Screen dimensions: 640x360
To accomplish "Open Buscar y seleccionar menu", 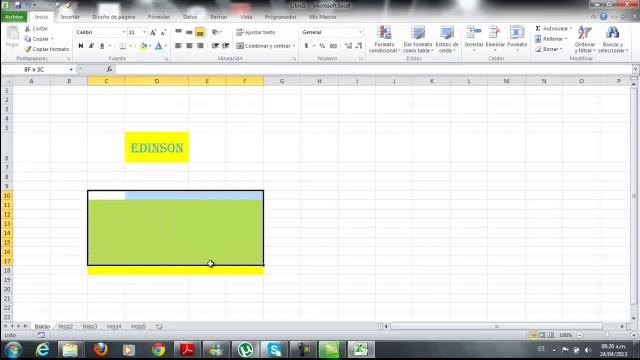I will click(x=613, y=39).
